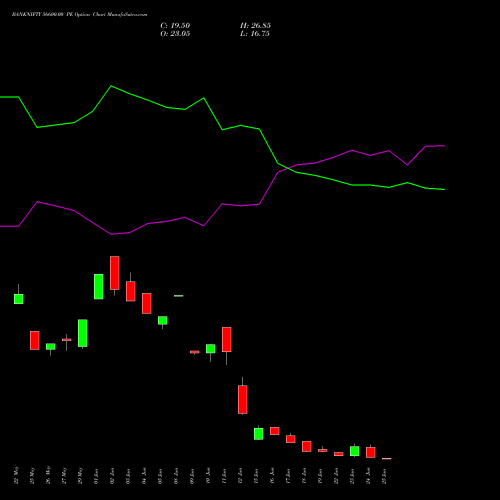The width and height of the screenshot is (500, 500).
Task: Click the 12 Jun date label
Action: (x=240, y=476)
